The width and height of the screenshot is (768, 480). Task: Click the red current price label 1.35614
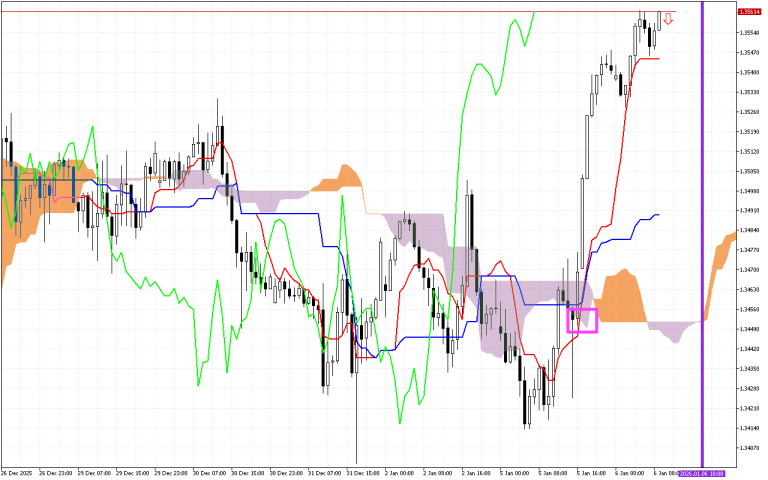(749, 12)
